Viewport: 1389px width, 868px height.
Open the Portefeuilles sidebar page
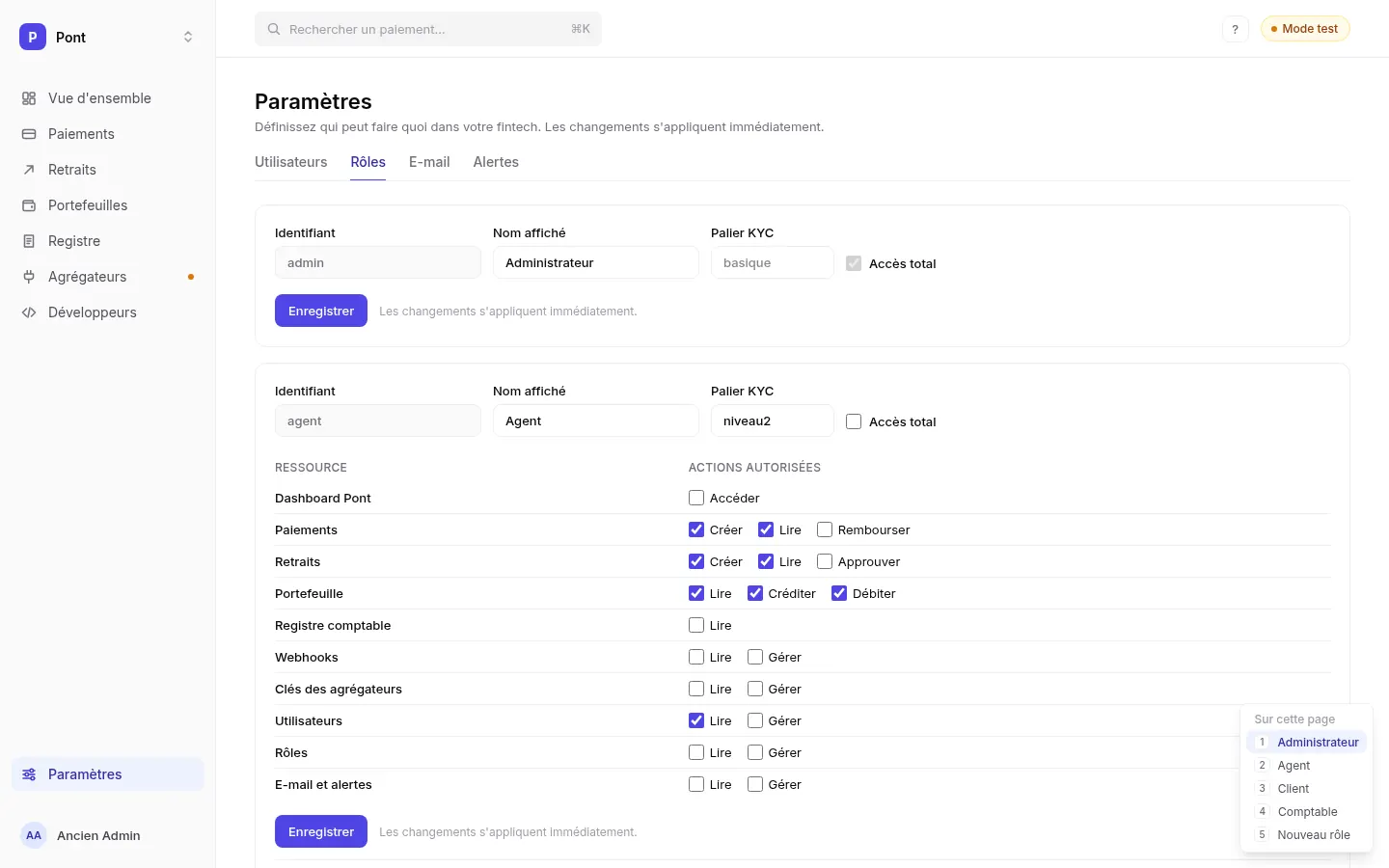pyautogui.click(x=108, y=205)
